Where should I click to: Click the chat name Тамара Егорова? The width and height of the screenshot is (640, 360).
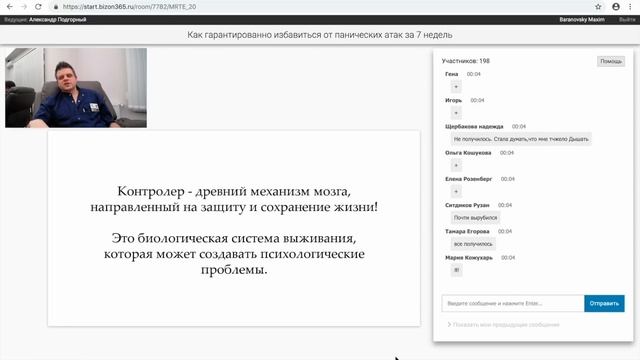(467, 231)
